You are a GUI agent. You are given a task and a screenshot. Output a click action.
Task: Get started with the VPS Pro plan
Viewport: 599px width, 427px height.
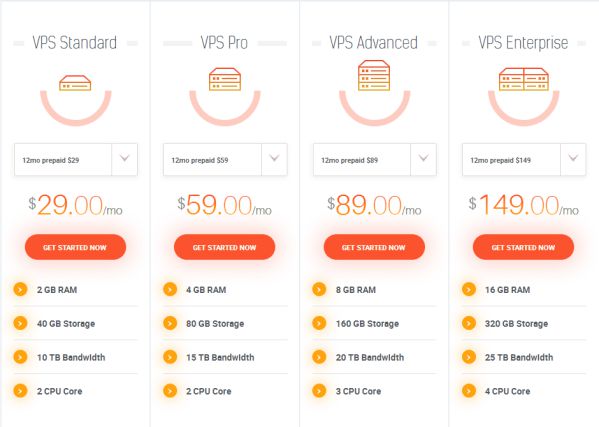[225, 247]
